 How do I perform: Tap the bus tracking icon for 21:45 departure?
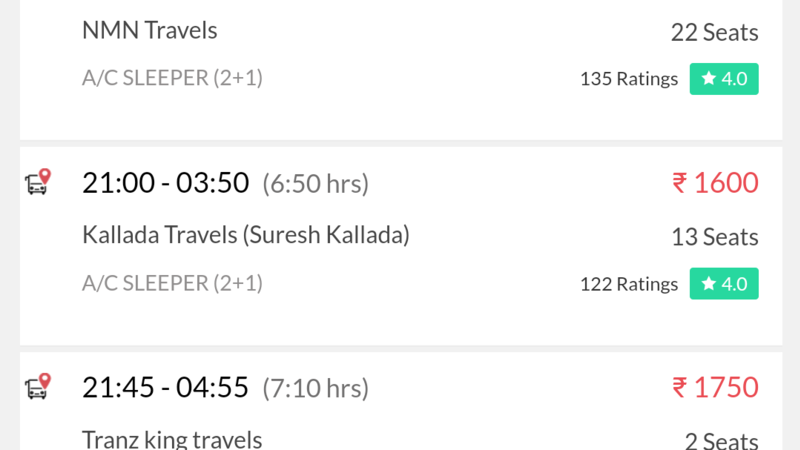[x=39, y=386]
